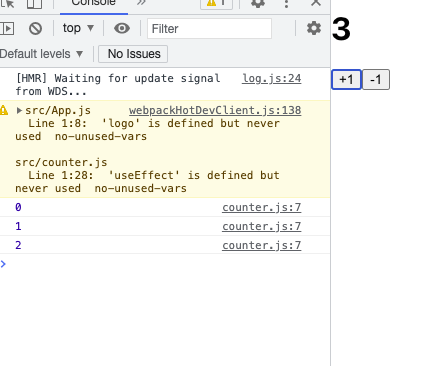Image resolution: width=431 pixels, height=366 pixels.
Task: Open DevTools settings gear in top bar
Action: point(258,3)
